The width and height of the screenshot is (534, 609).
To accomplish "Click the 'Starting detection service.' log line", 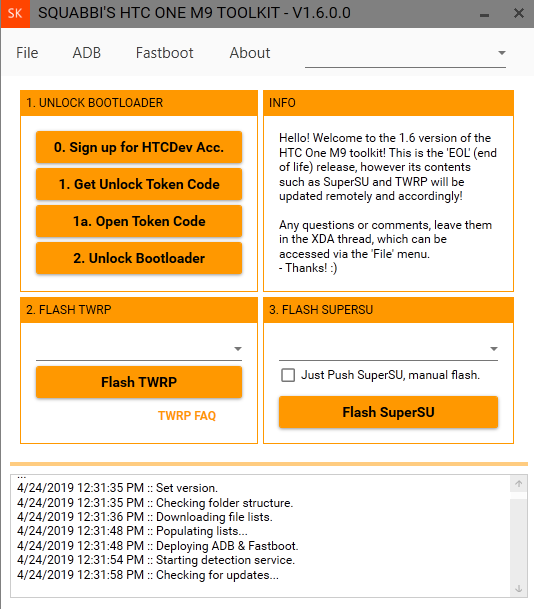I will point(156,560).
